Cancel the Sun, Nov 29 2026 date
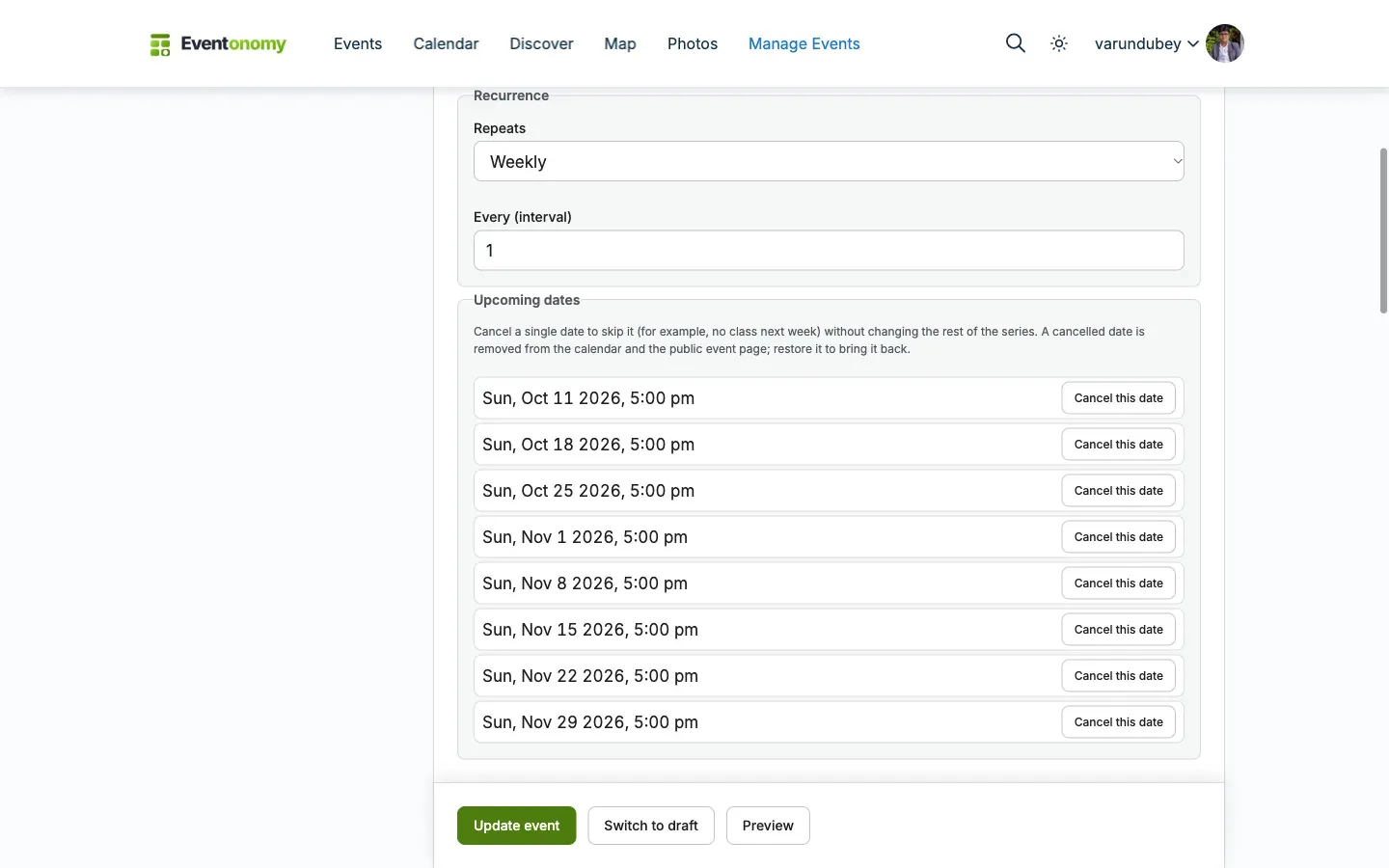This screenshot has width=1389, height=868. point(1118,722)
